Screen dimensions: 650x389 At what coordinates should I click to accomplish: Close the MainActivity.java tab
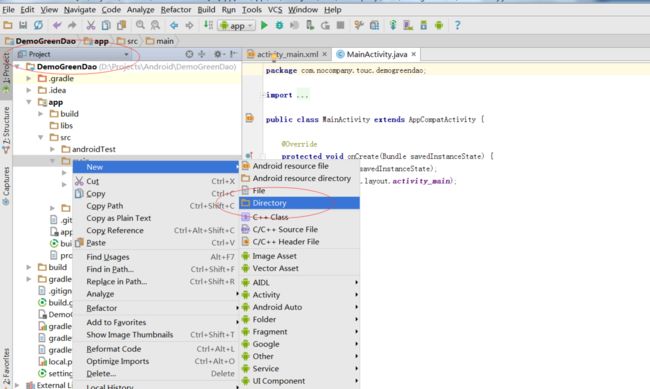point(413,54)
